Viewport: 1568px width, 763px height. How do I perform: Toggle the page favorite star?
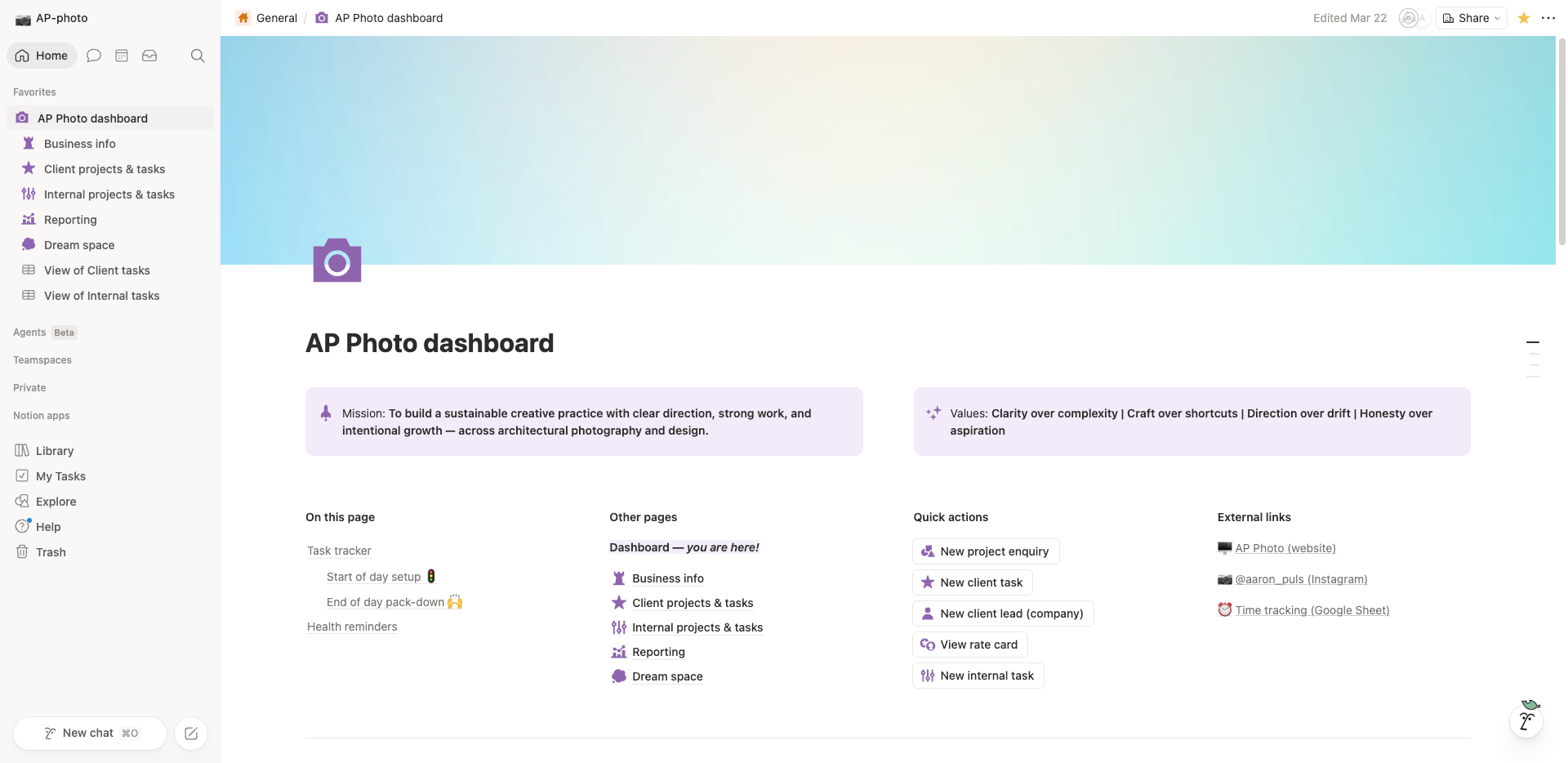click(x=1523, y=18)
